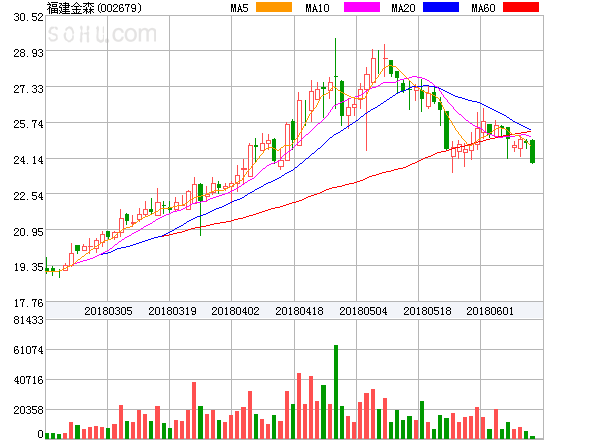
Task: Click the 24.14 price axis label
Action: 28,160
